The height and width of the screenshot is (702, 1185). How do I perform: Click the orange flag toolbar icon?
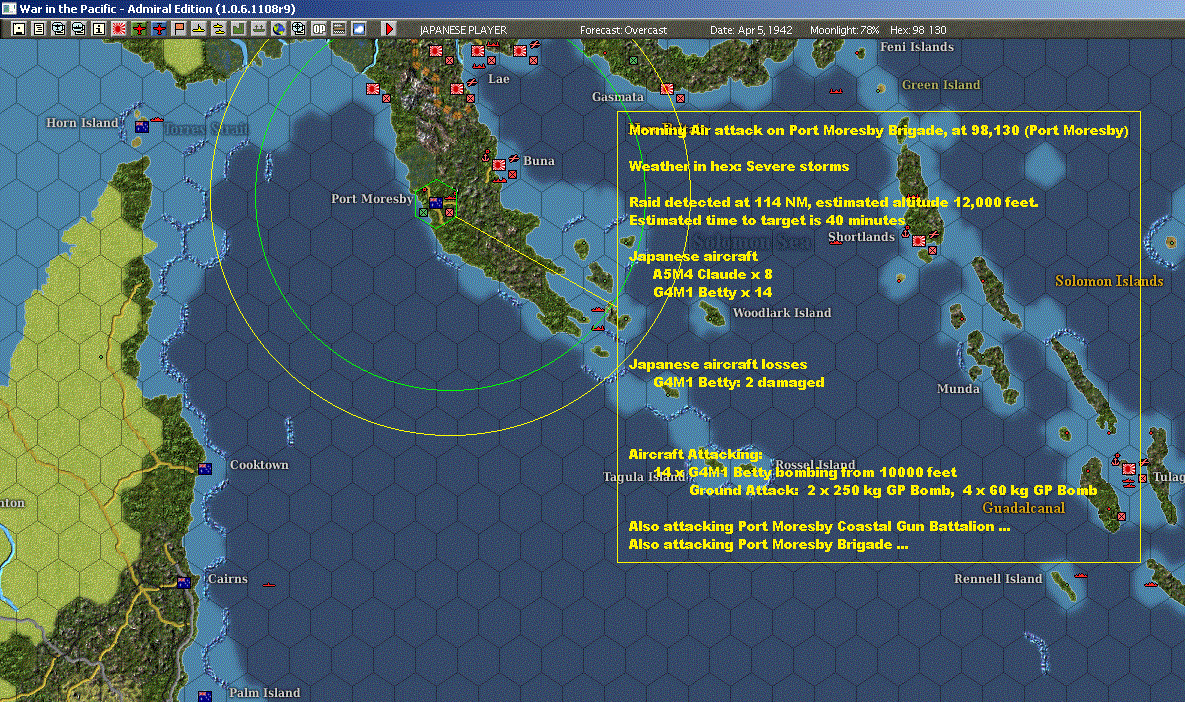pos(179,29)
